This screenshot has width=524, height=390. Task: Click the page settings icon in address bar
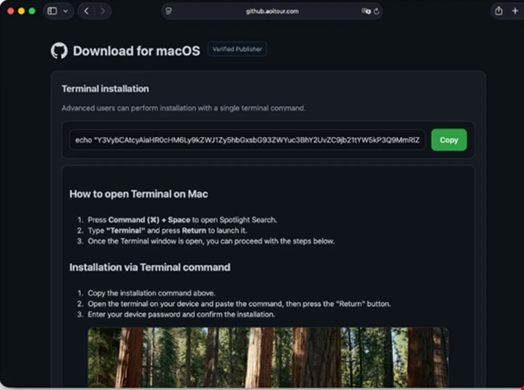169,11
